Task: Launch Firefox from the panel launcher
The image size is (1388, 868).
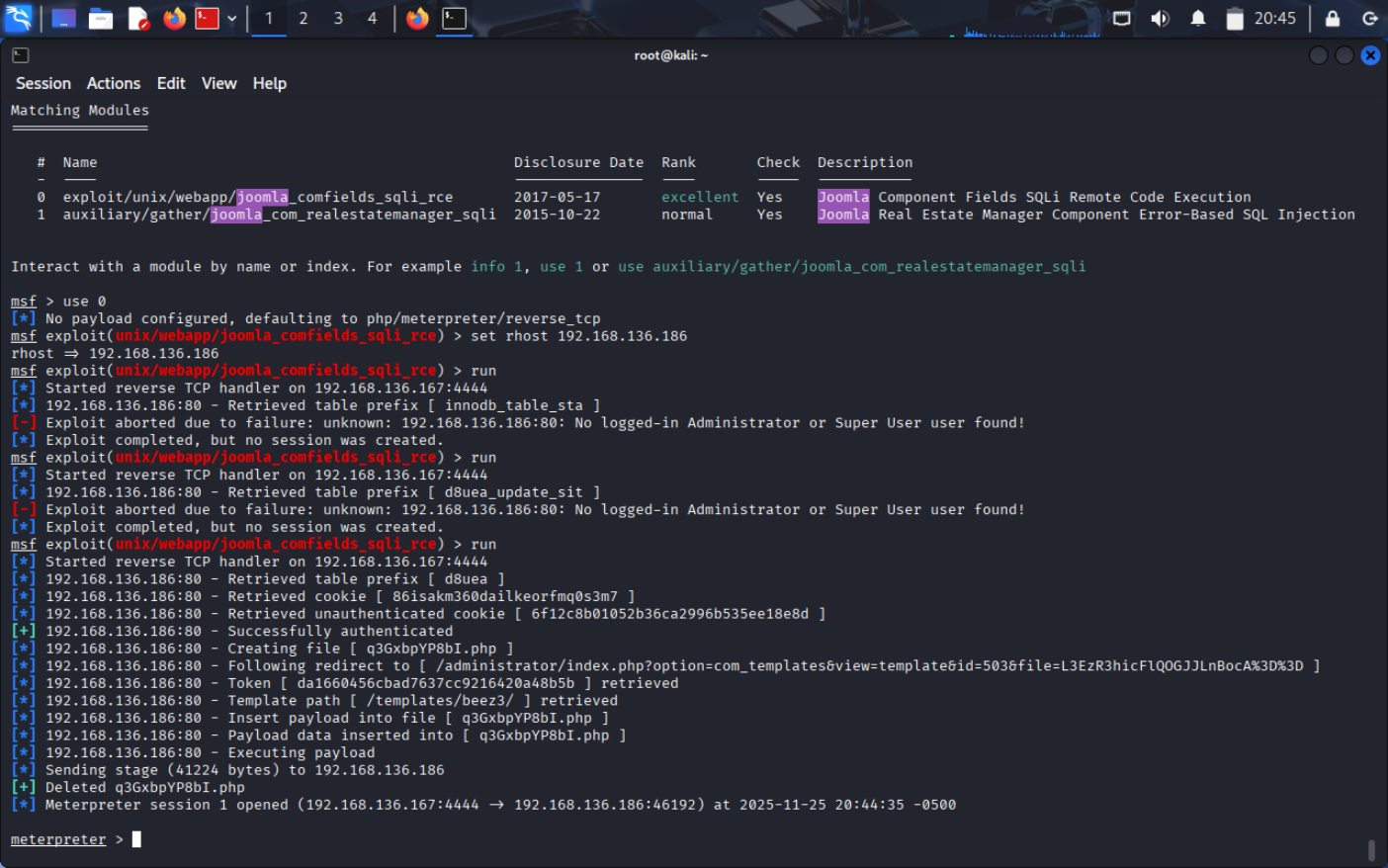Action: click(174, 18)
